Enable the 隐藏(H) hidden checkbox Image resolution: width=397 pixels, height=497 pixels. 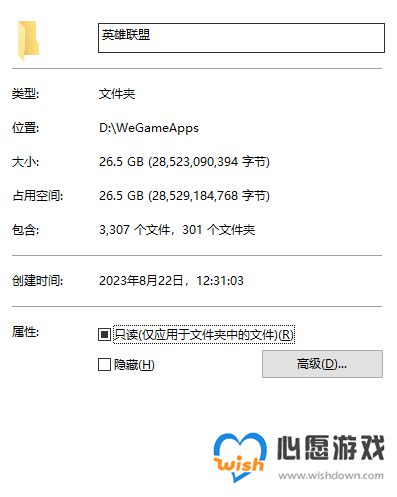click(104, 364)
